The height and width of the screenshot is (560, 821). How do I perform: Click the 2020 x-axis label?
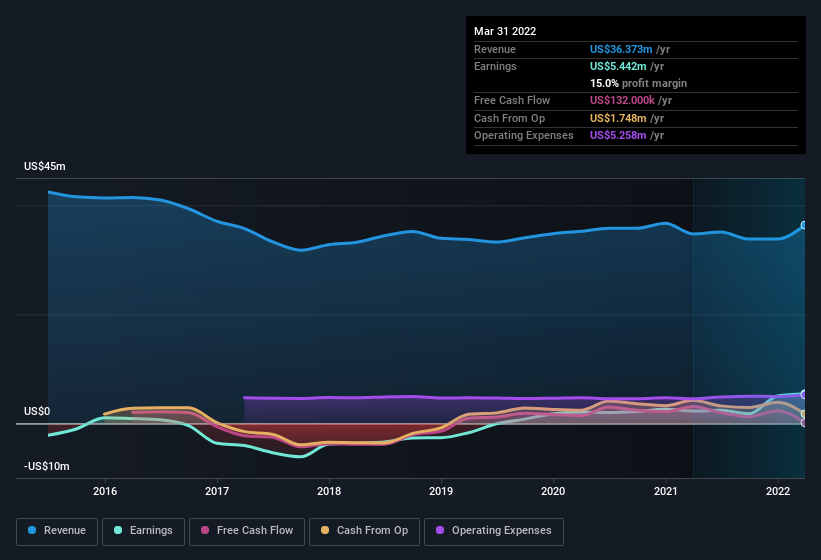(x=553, y=491)
